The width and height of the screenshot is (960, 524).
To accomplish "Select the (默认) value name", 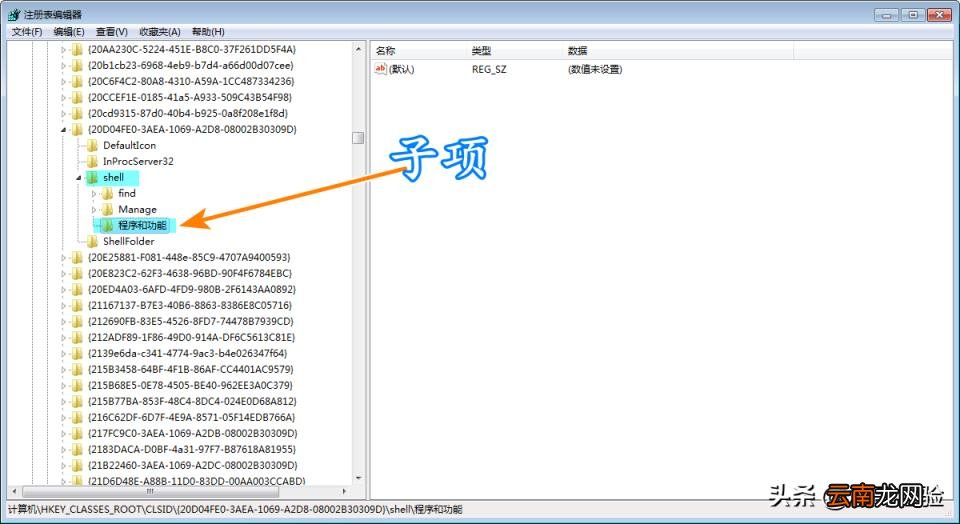I will pyautogui.click(x=402, y=69).
